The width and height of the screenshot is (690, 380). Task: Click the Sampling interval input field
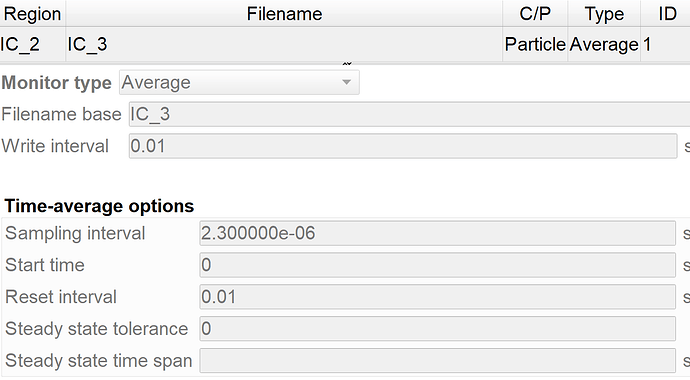click(437, 233)
